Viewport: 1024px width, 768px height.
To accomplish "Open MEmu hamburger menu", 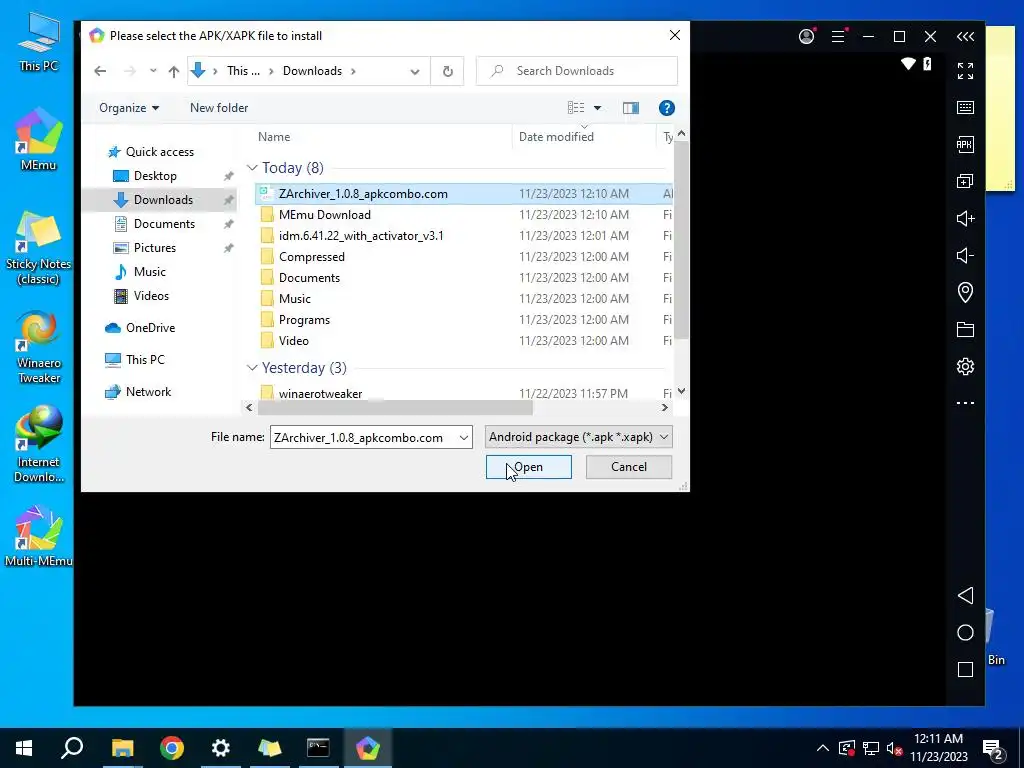I will pyautogui.click(x=838, y=37).
